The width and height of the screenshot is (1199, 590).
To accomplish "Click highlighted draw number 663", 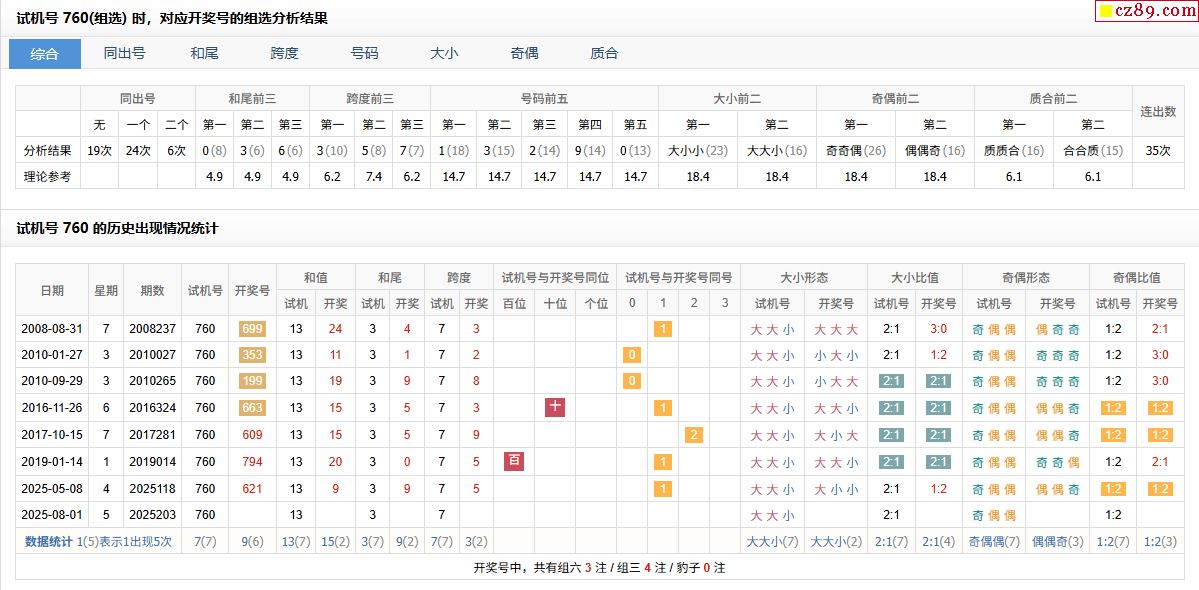I will coord(252,408).
